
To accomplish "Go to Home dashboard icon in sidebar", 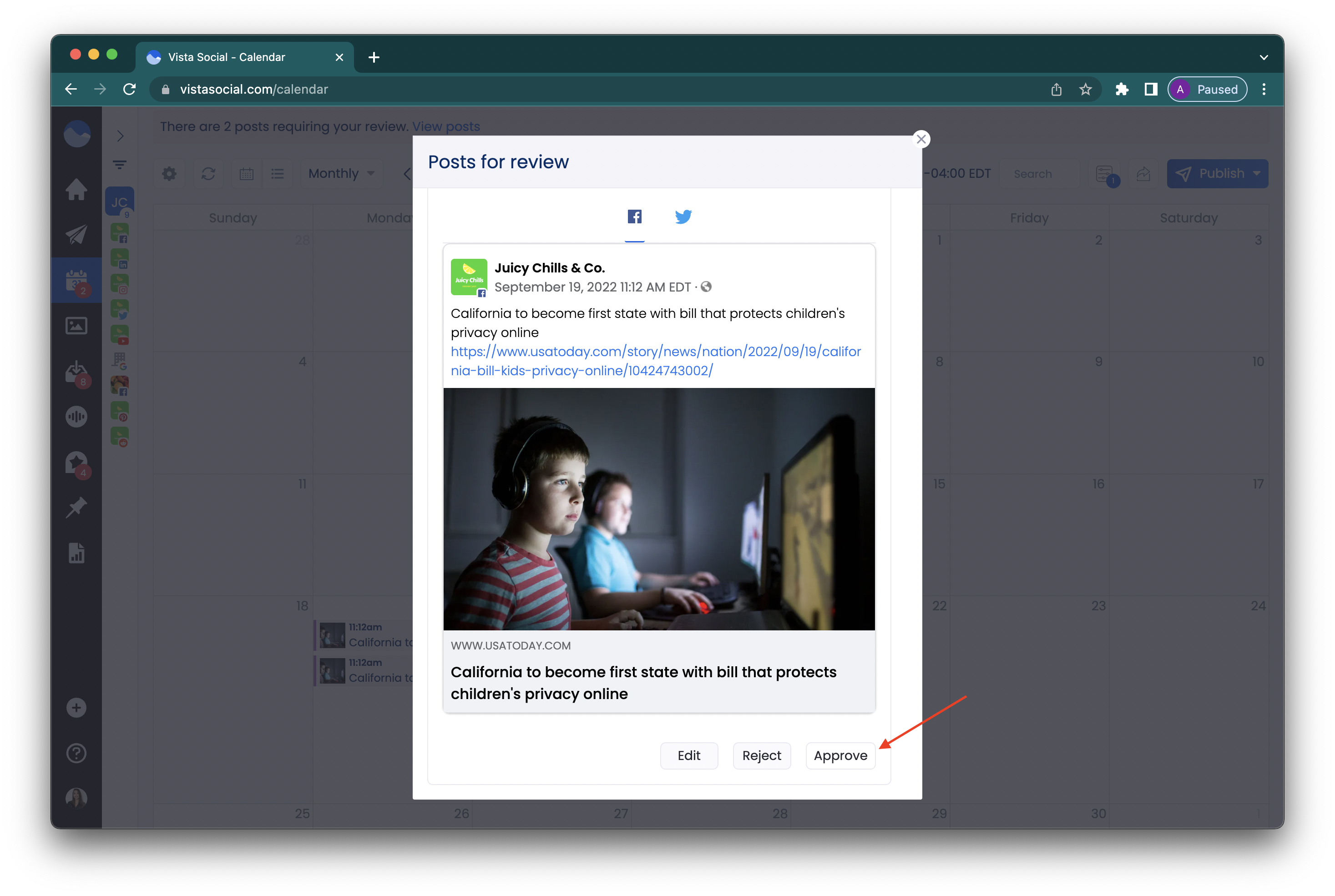I will pos(76,189).
